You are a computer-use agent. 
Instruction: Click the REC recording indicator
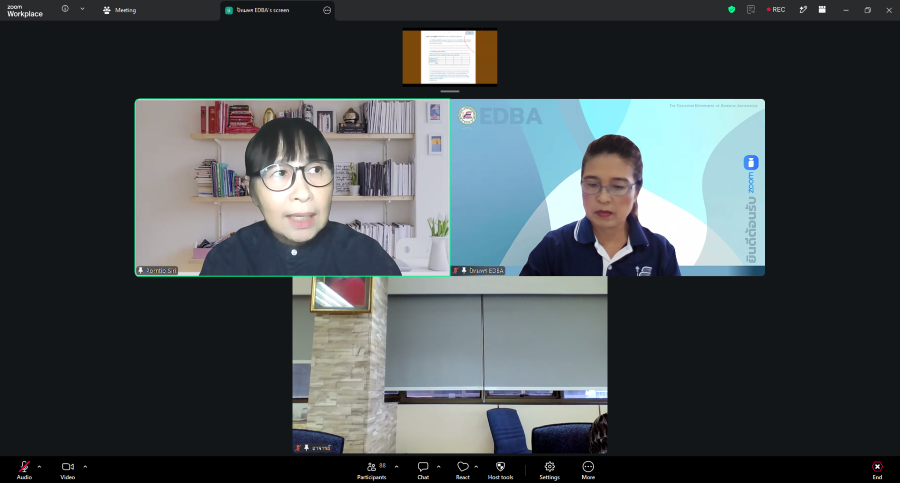pos(776,10)
